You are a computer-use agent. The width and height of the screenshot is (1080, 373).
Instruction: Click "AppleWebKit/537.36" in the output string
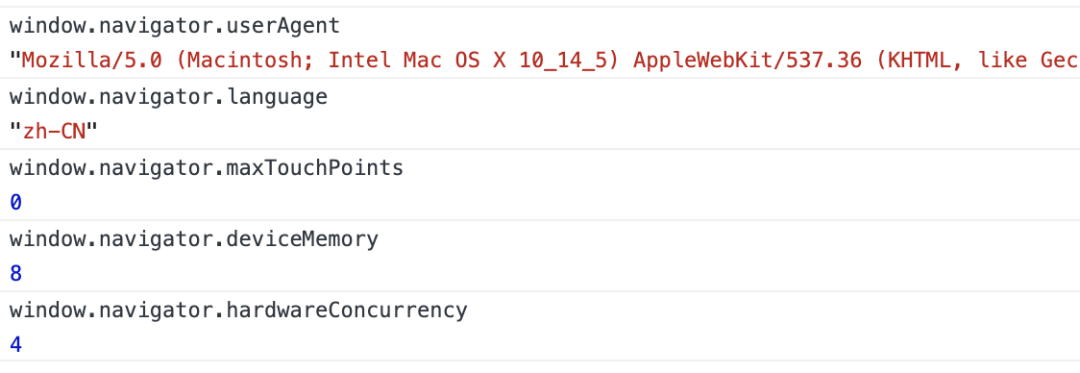[x=747, y=61]
